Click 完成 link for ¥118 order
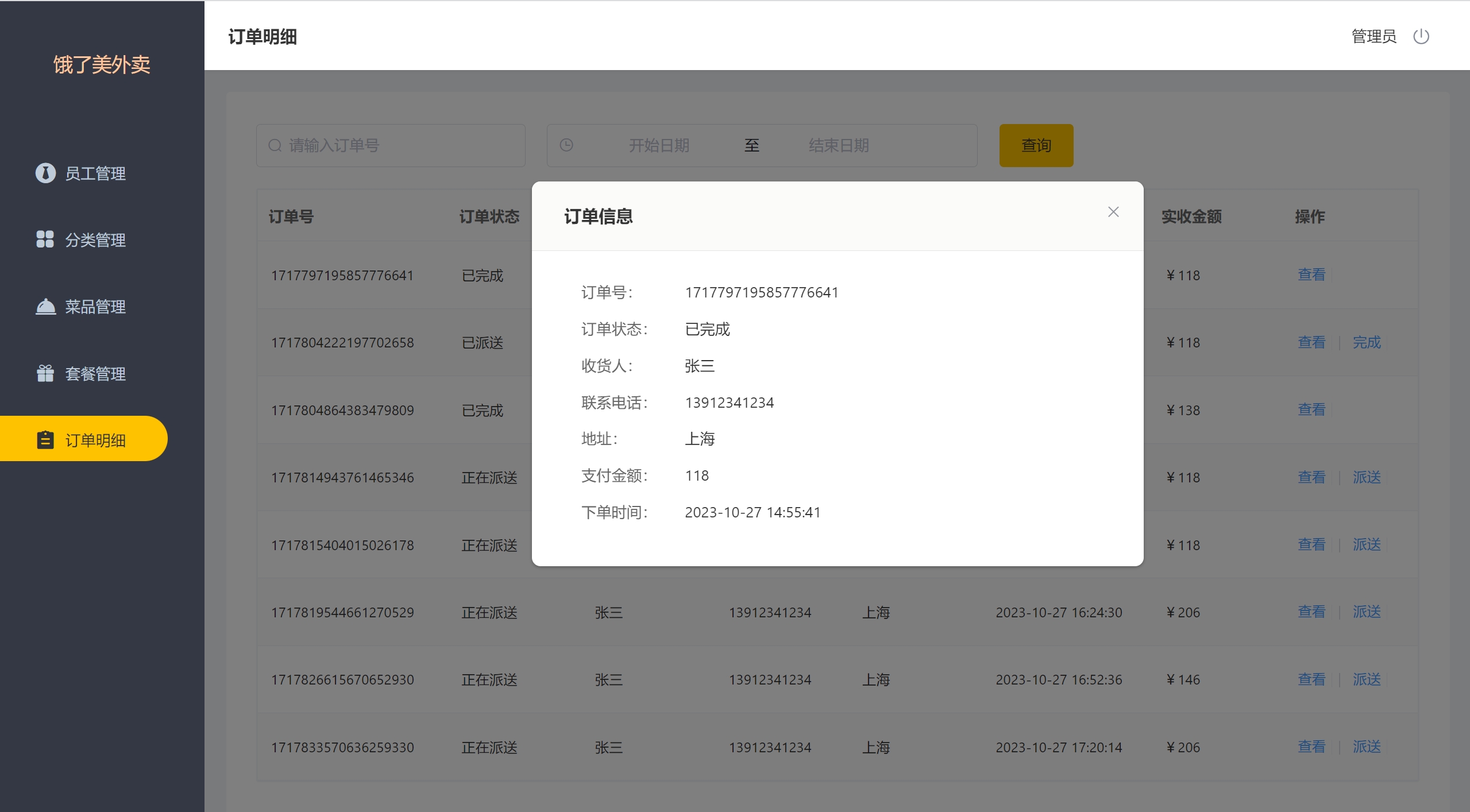Viewport: 1470px width, 812px height. click(x=1366, y=342)
